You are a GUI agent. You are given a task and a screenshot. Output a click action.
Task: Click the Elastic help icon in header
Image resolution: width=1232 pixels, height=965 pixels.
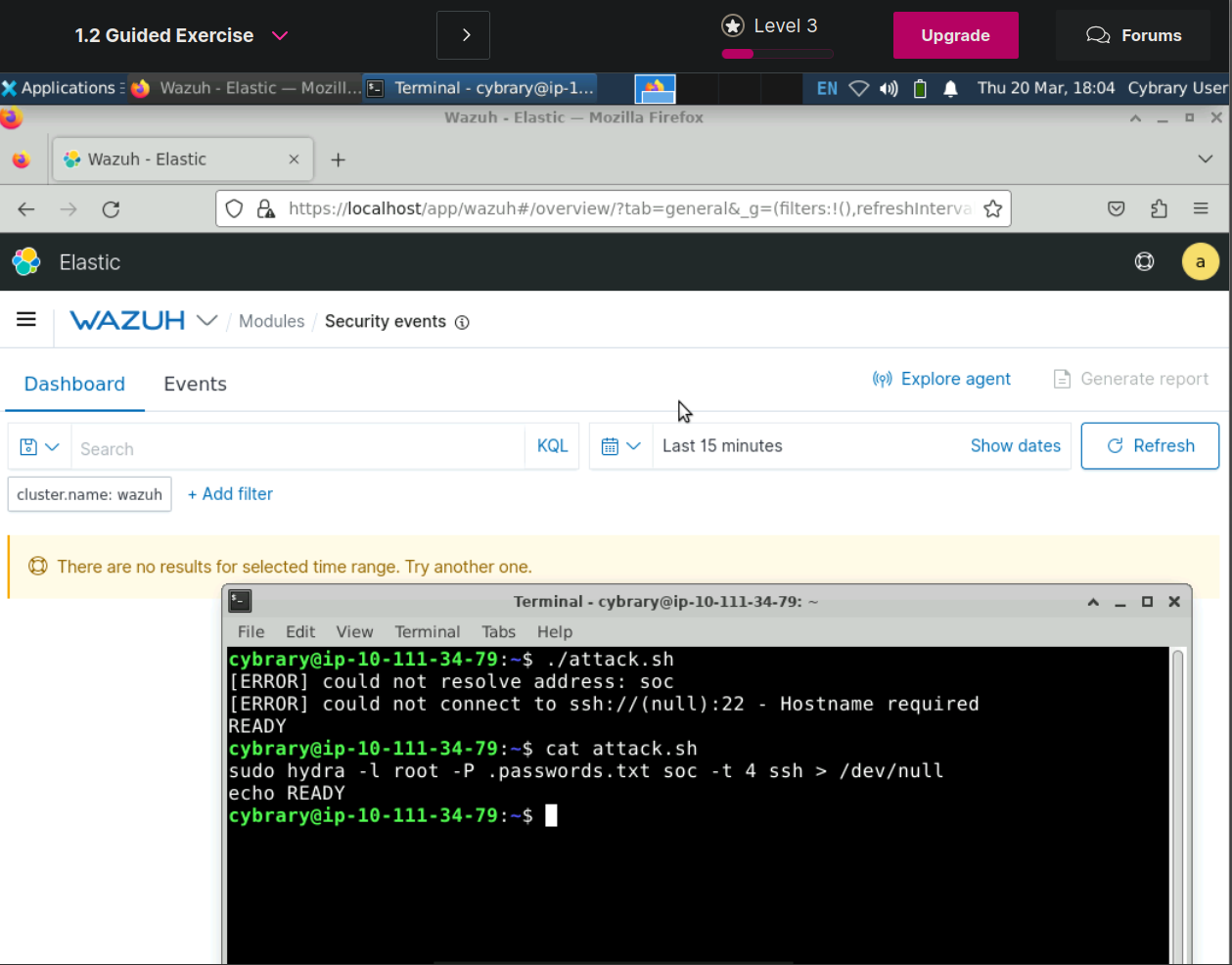point(1144,261)
